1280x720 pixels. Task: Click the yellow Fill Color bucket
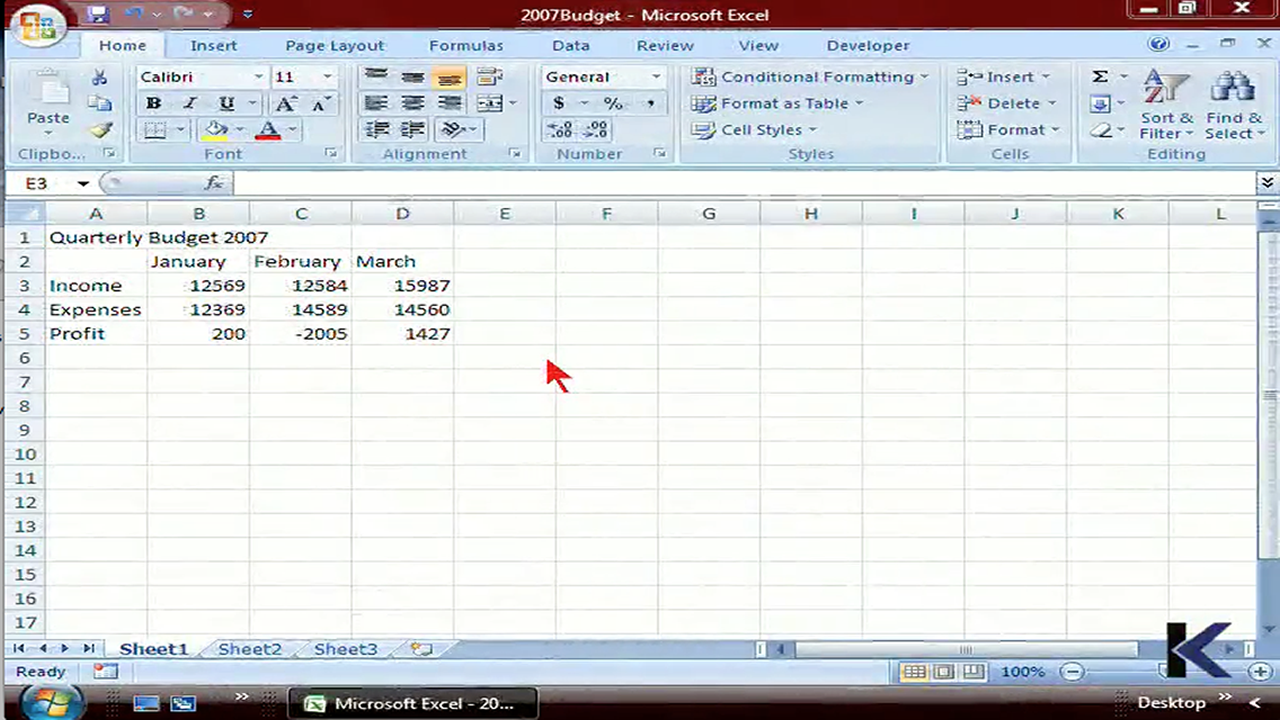point(214,130)
